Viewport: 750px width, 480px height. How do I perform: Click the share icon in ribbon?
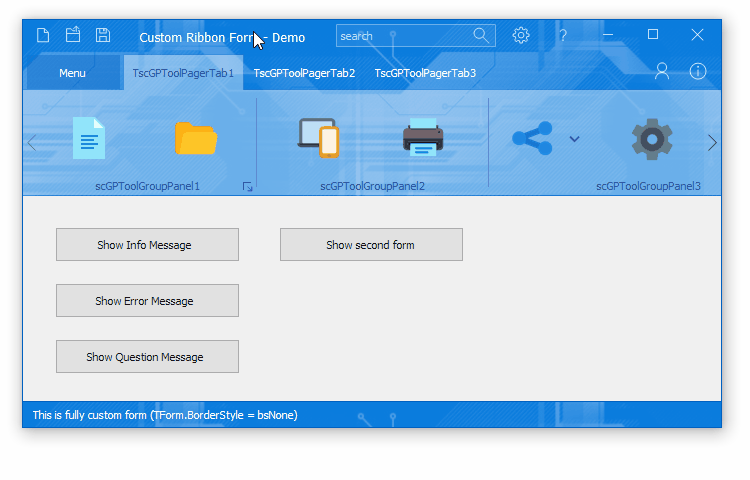pyautogui.click(x=532, y=138)
